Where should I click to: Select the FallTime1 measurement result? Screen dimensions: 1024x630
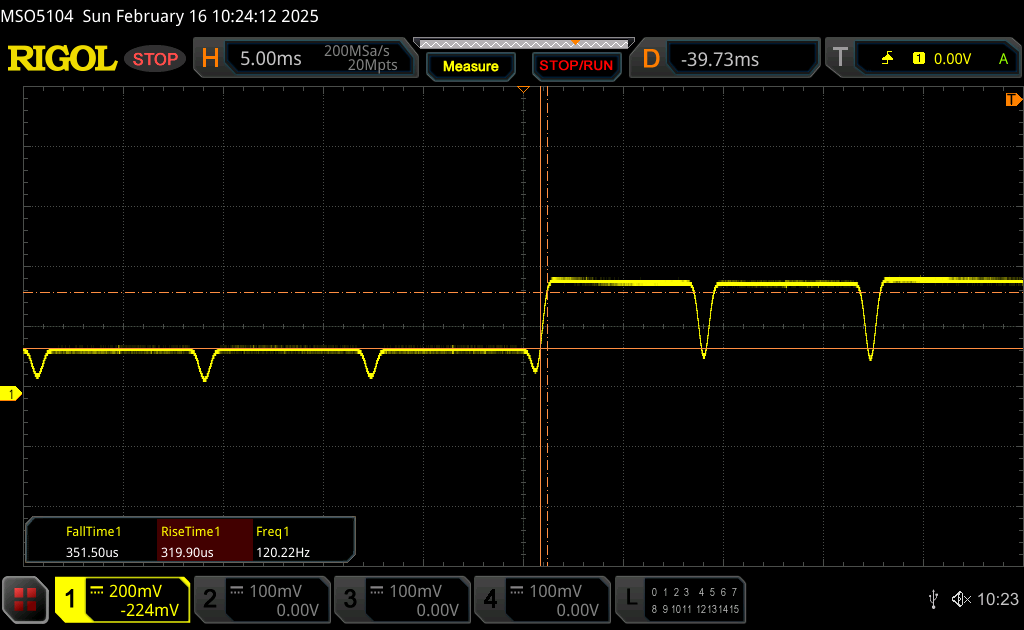pyautogui.click(x=93, y=542)
